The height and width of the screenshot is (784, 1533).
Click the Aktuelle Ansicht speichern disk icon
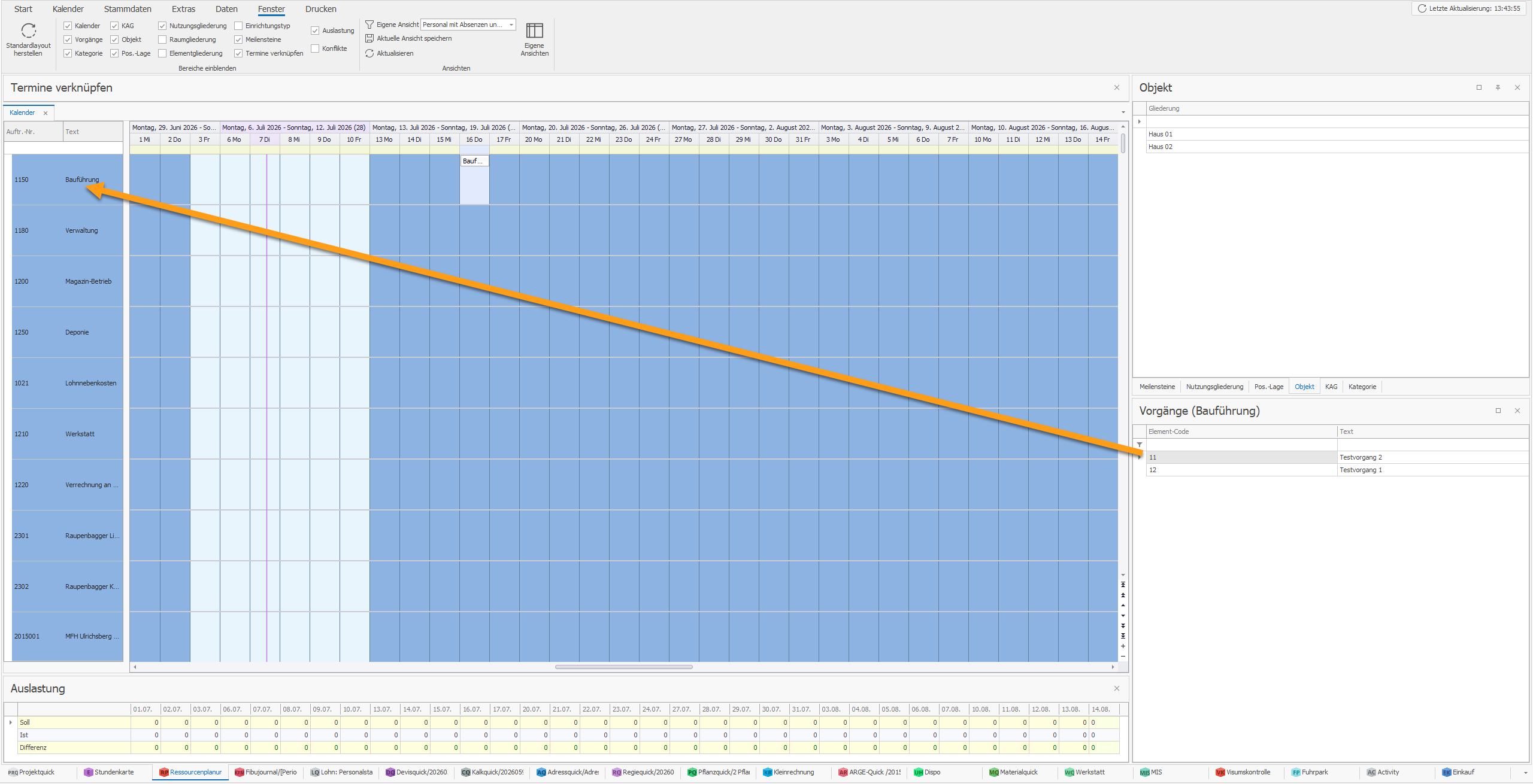pos(369,38)
